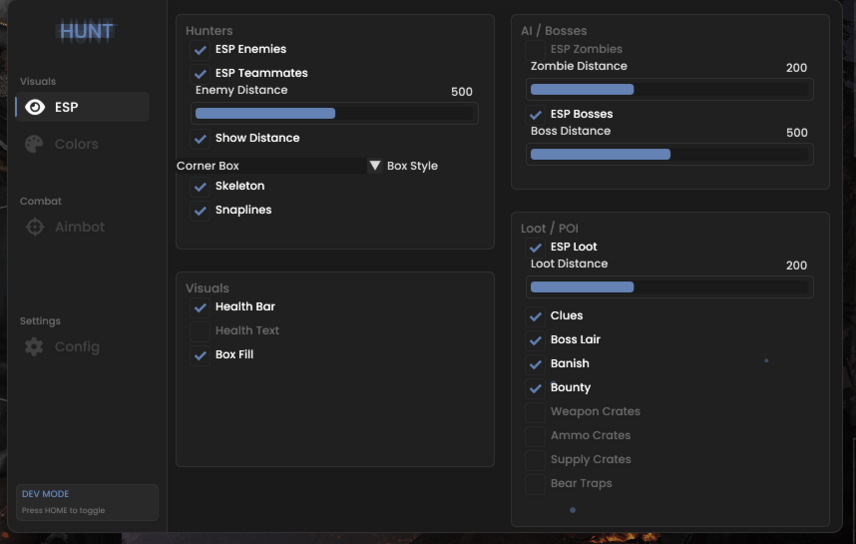The height and width of the screenshot is (544, 856).
Task: Click the Enemy Distance slider
Action: (x=335, y=113)
